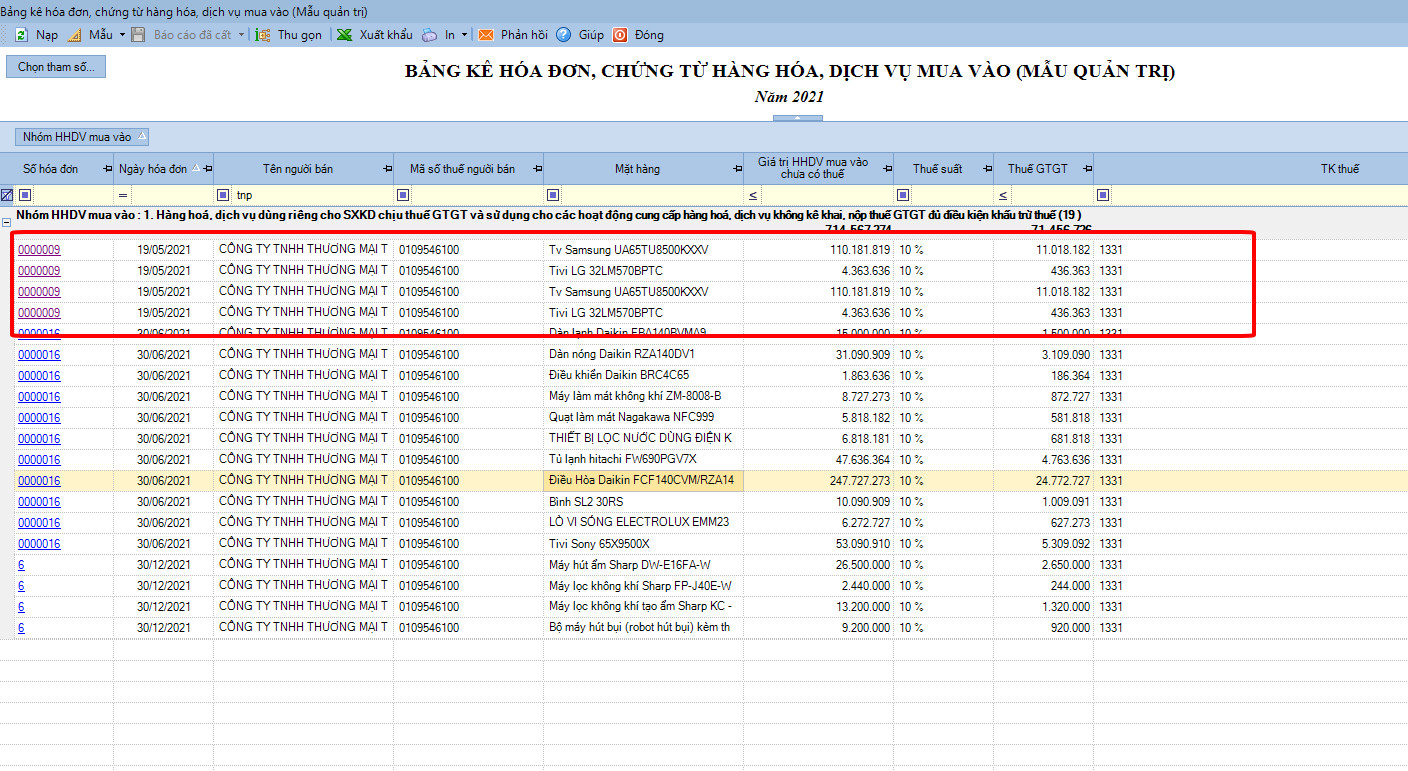The image size is (1408, 771).
Task: Expand the In print options arrow
Action: 464,35
